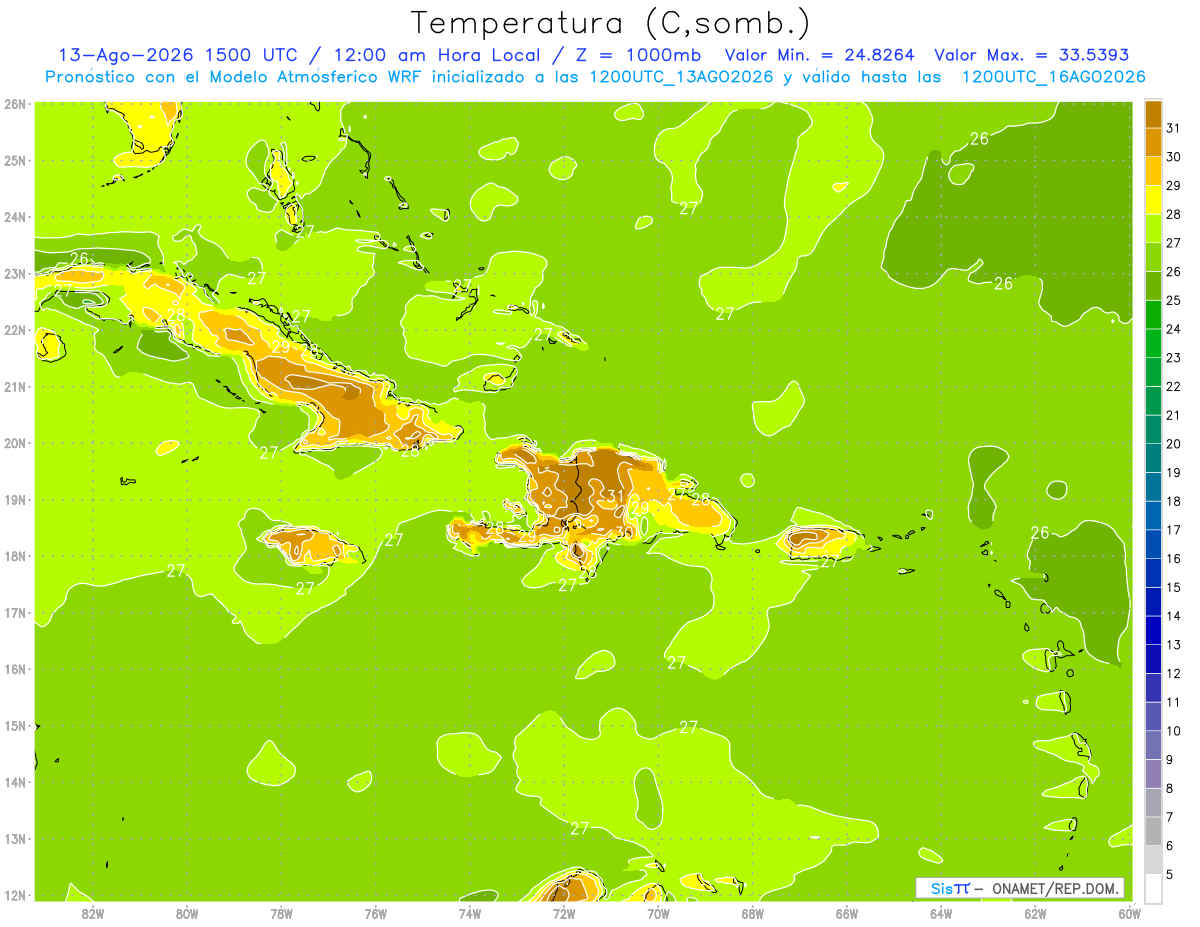1200x927 pixels.
Task: Click the "11" label on the color scale
Action: click(x=1174, y=702)
